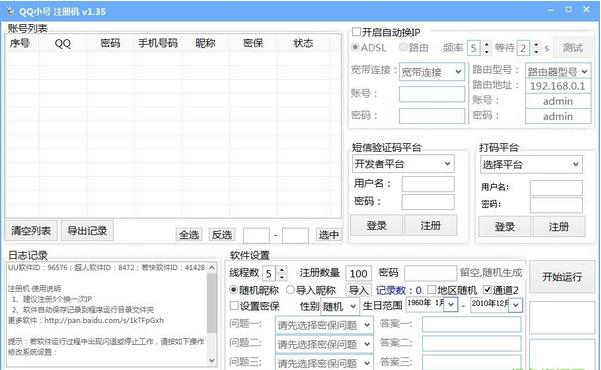Open the 开发者平台 SMS platform dropdown
This screenshot has height=370, width=601.
point(403,164)
